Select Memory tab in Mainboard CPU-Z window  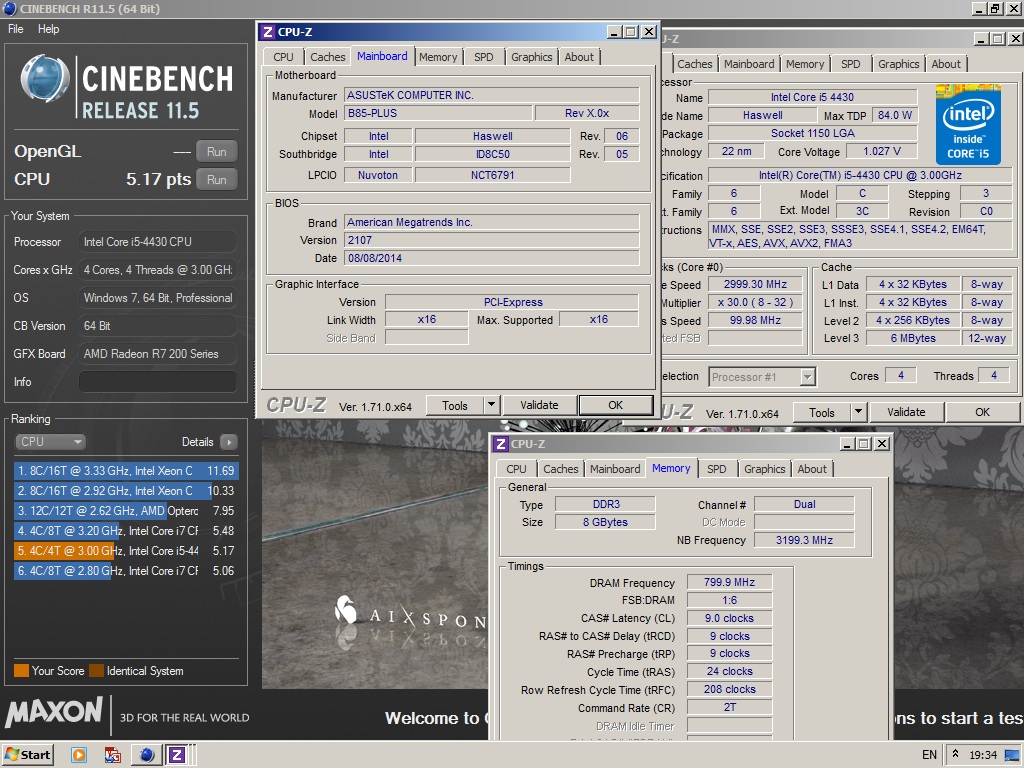pos(438,57)
